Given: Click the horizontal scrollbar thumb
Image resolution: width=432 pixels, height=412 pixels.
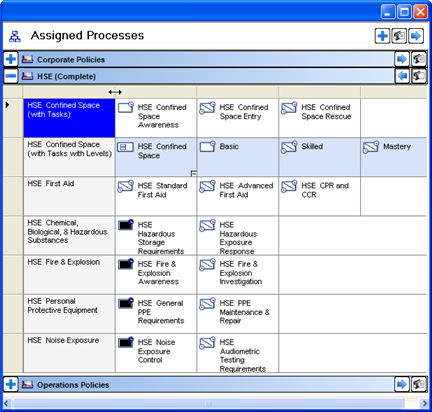Looking at the screenshot, I should coord(208,403).
